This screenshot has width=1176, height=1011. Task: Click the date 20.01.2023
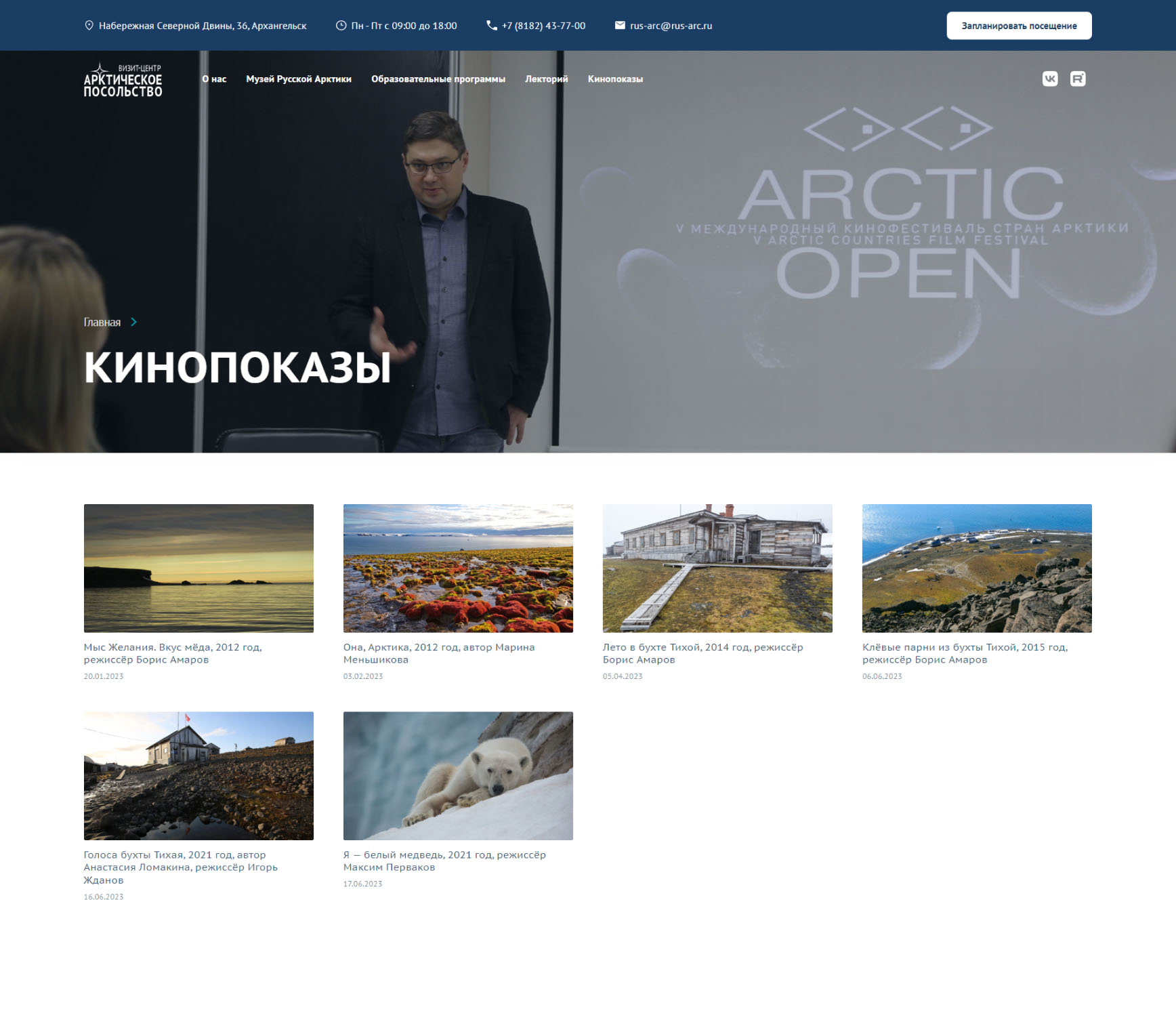[x=104, y=676]
